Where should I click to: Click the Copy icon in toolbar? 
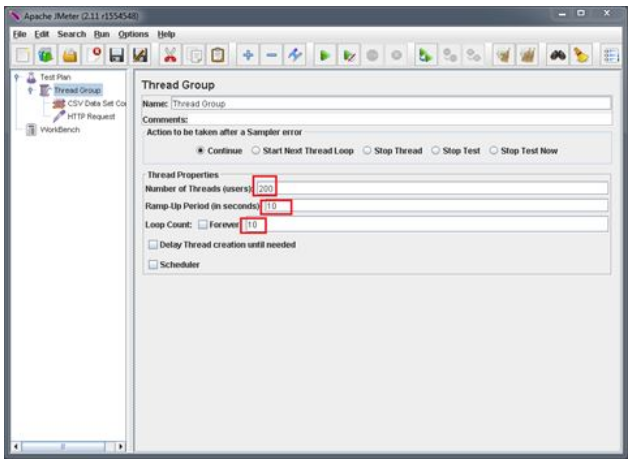pos(195,55)
